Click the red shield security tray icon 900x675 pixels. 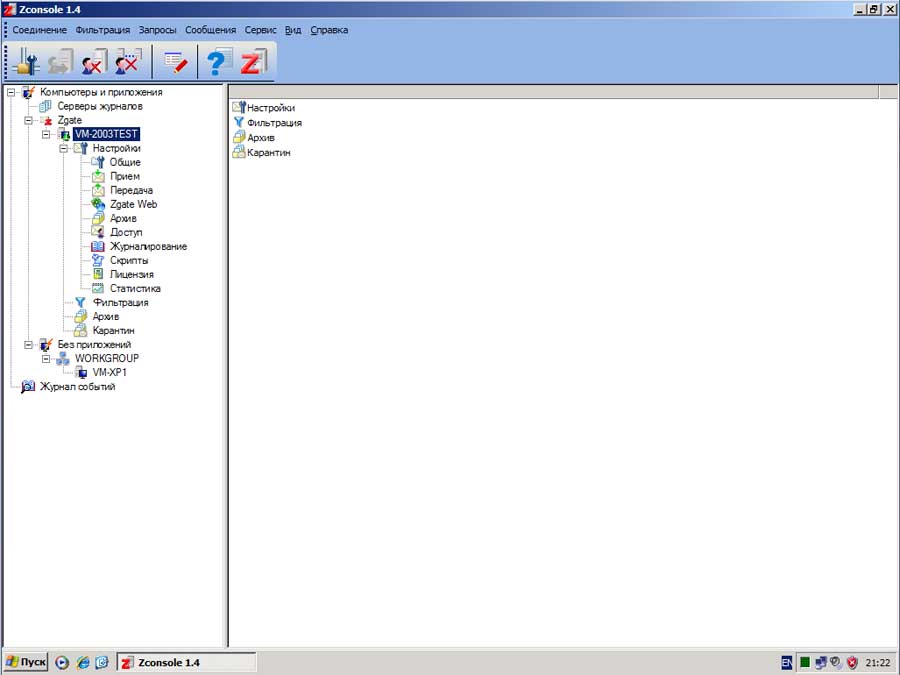pos(852,663)
